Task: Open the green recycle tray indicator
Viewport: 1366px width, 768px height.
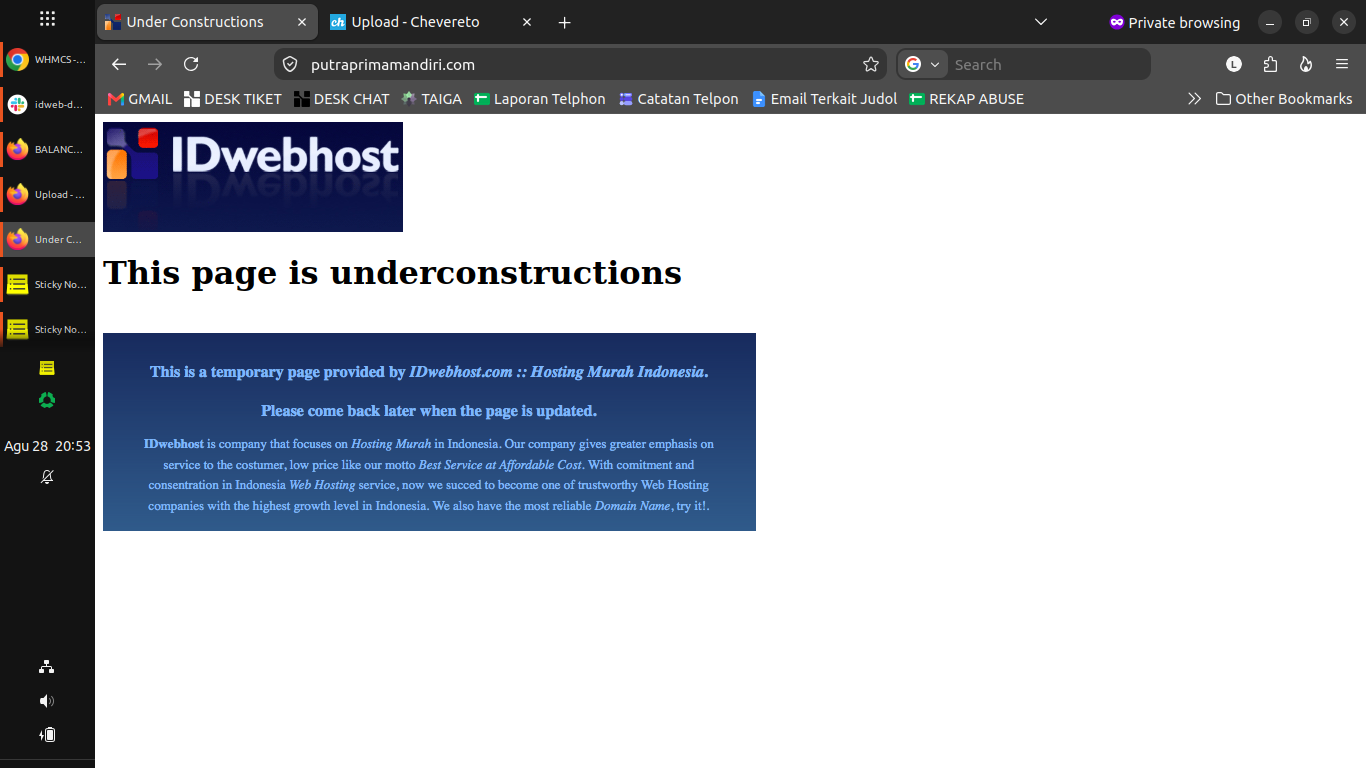Action: pos(47,400)
